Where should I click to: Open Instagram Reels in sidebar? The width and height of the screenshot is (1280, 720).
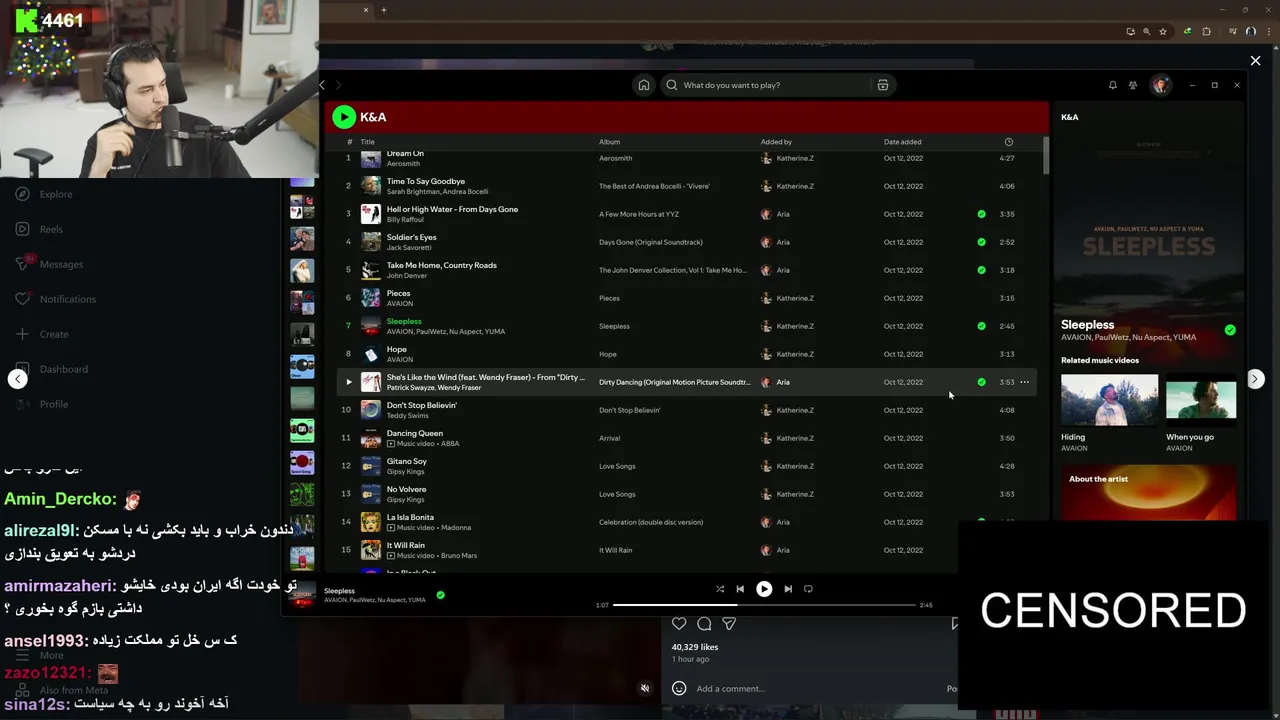[x=40, y=229]
